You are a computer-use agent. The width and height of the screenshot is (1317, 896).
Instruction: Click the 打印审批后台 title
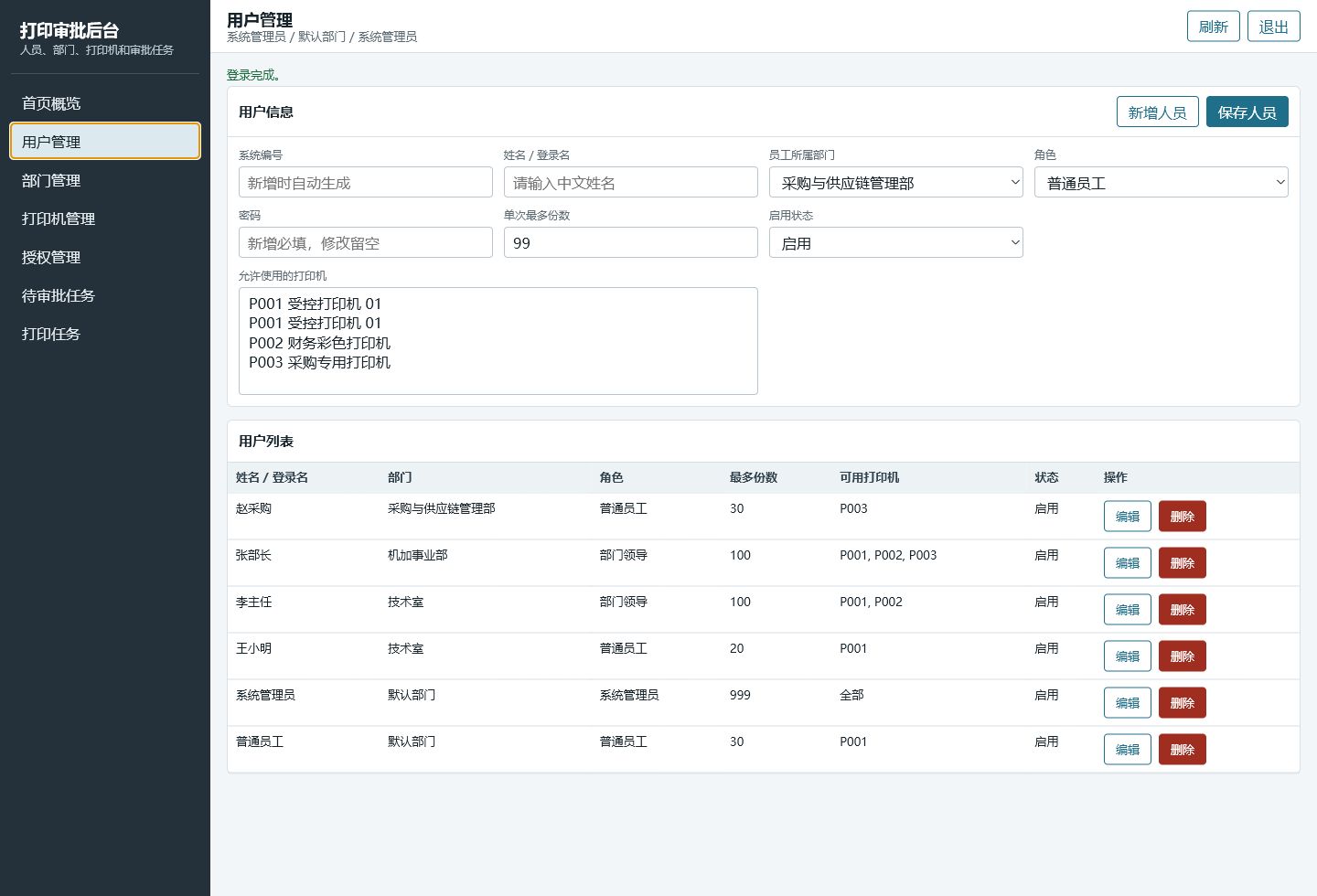click(x=70, y=30)
